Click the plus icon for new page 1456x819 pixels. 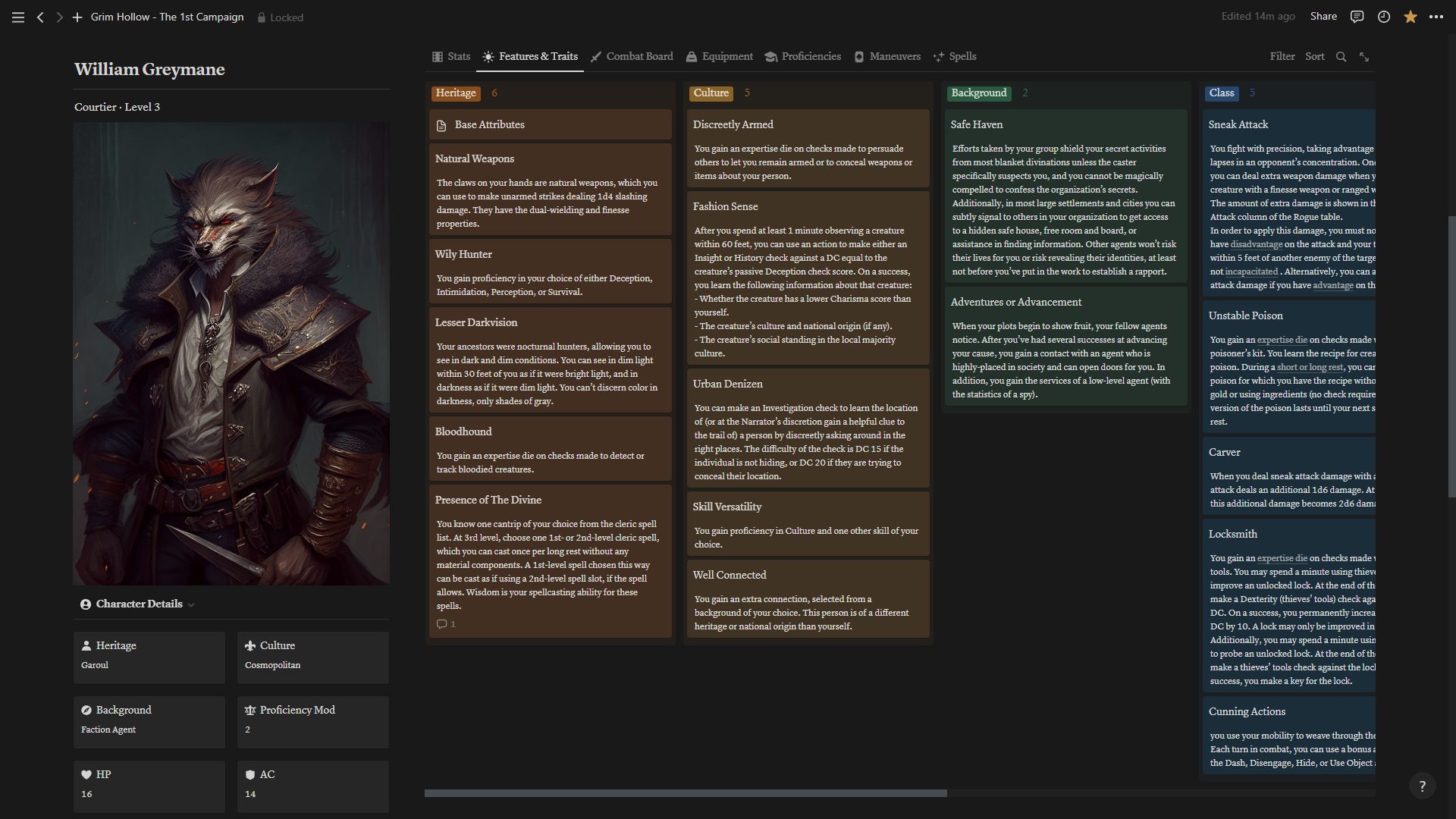coord(77,17)
